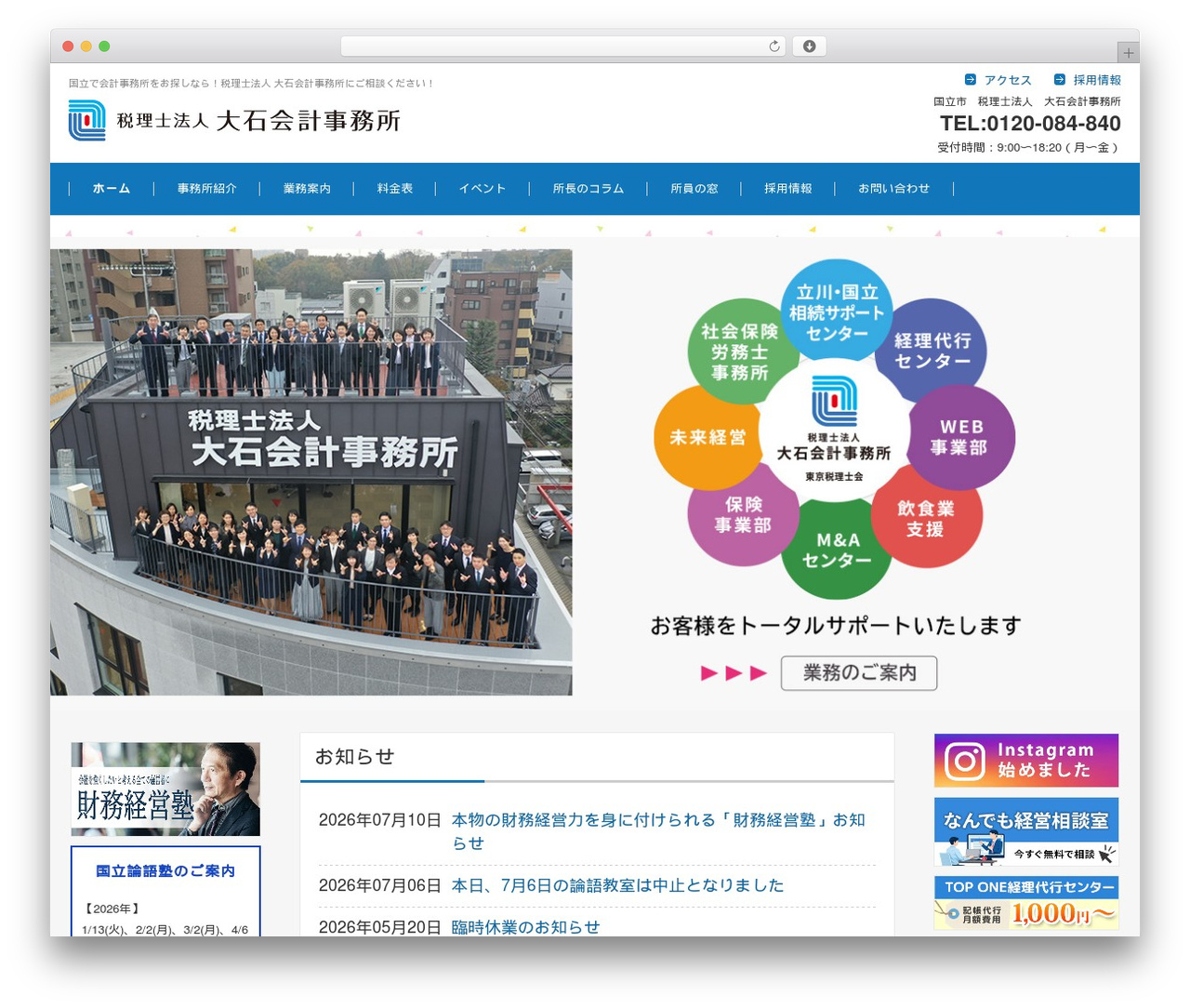The image size is (1190, 1008).
Task: Click the browser download icon
Action: tap(809, 46)
